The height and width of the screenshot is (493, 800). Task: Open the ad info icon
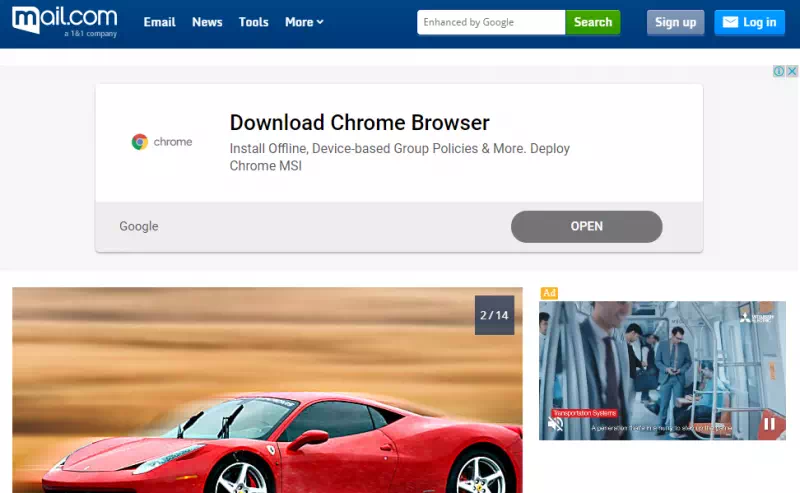click(779, 71)
